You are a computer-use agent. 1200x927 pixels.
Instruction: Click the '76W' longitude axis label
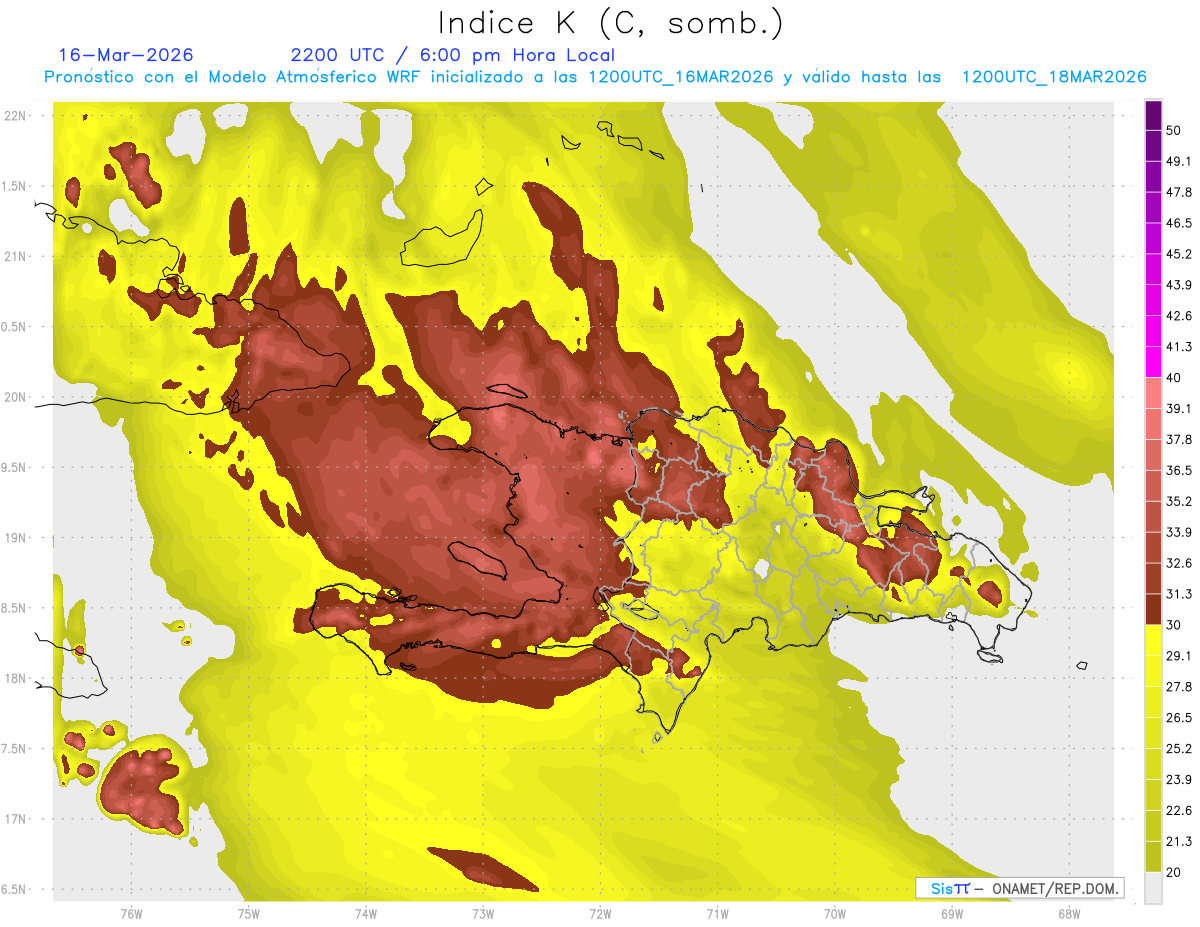point(131,913)
